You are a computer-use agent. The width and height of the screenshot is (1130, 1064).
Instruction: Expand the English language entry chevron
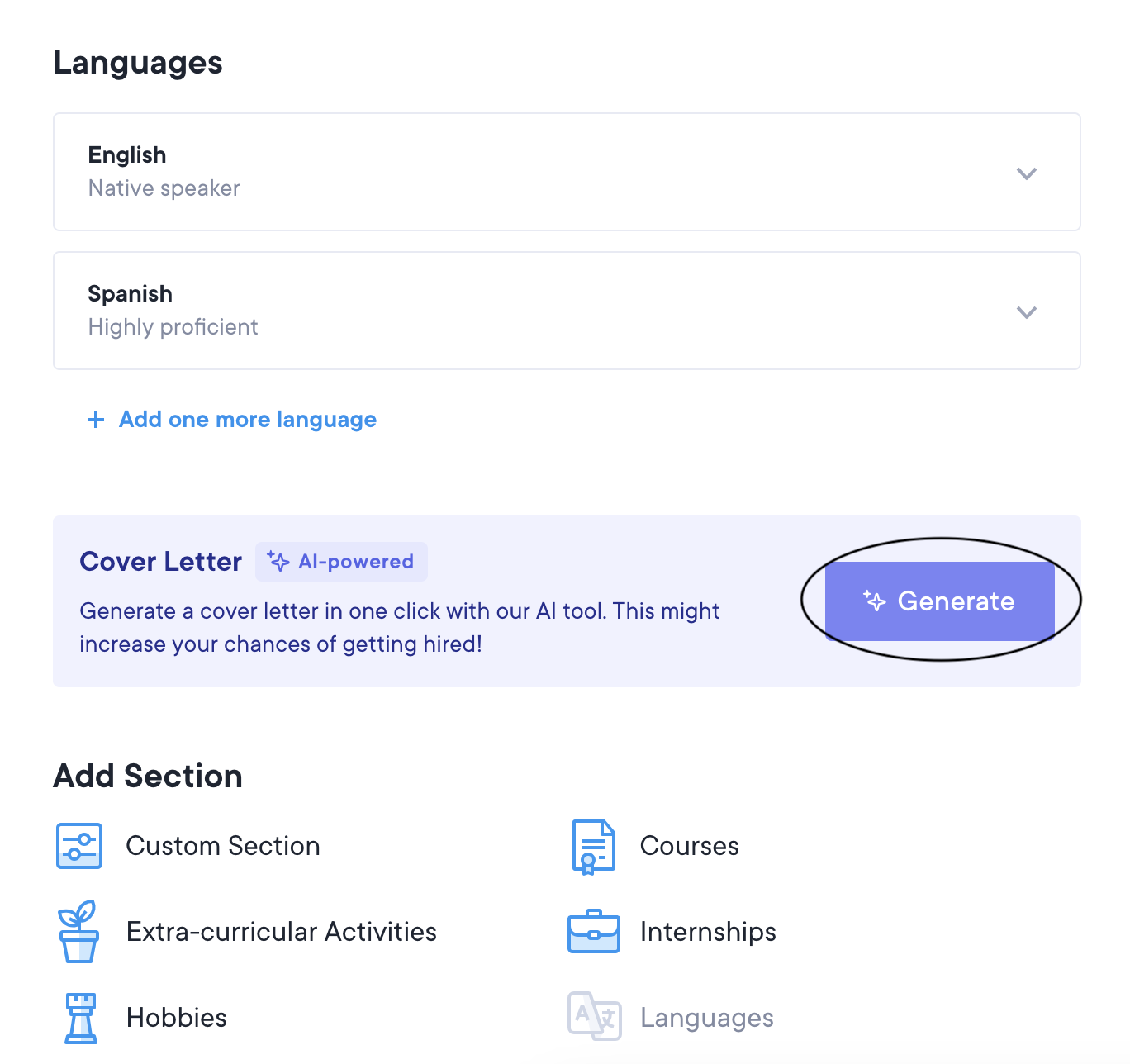point(1026,173)
